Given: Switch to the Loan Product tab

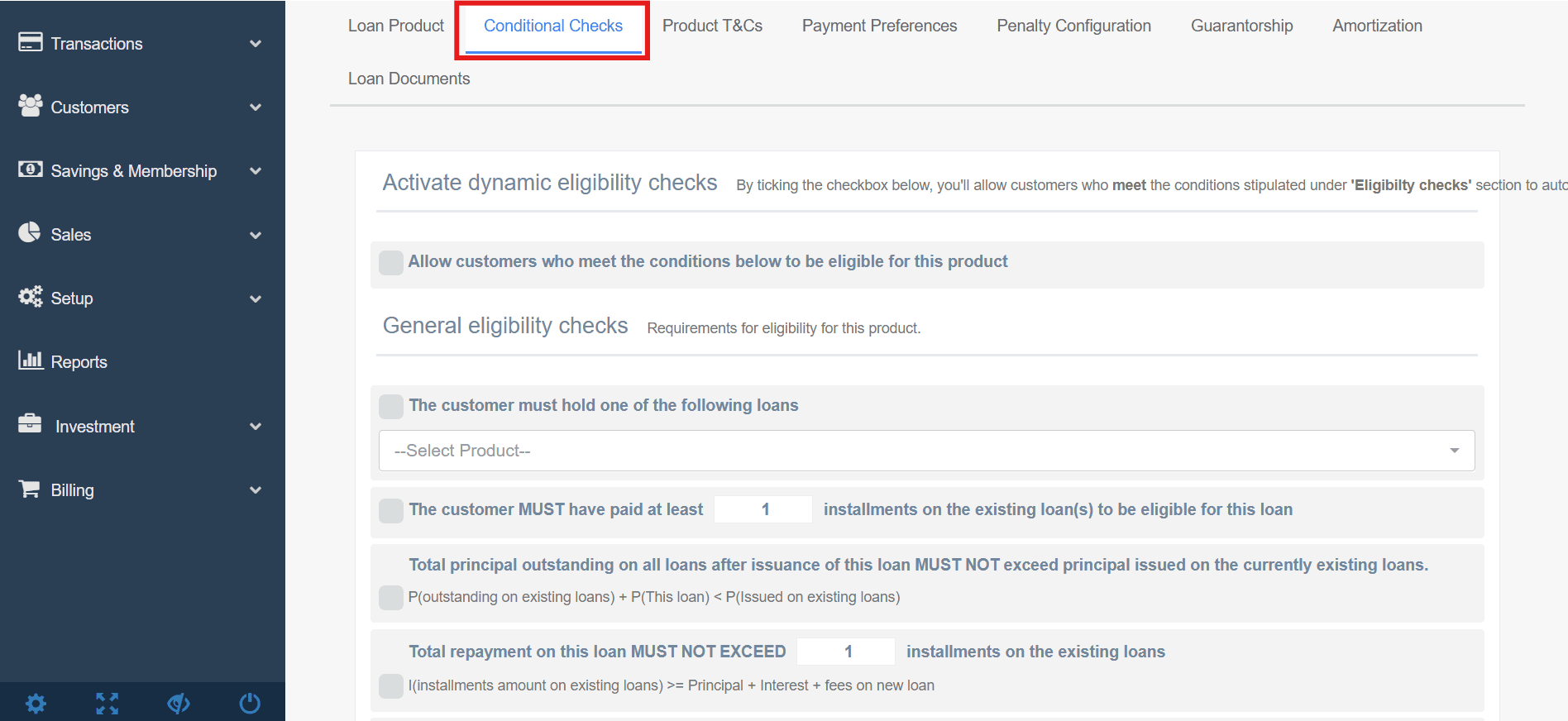Looking at the screenshot, I should pyautogui.click(x=396, y=26).
